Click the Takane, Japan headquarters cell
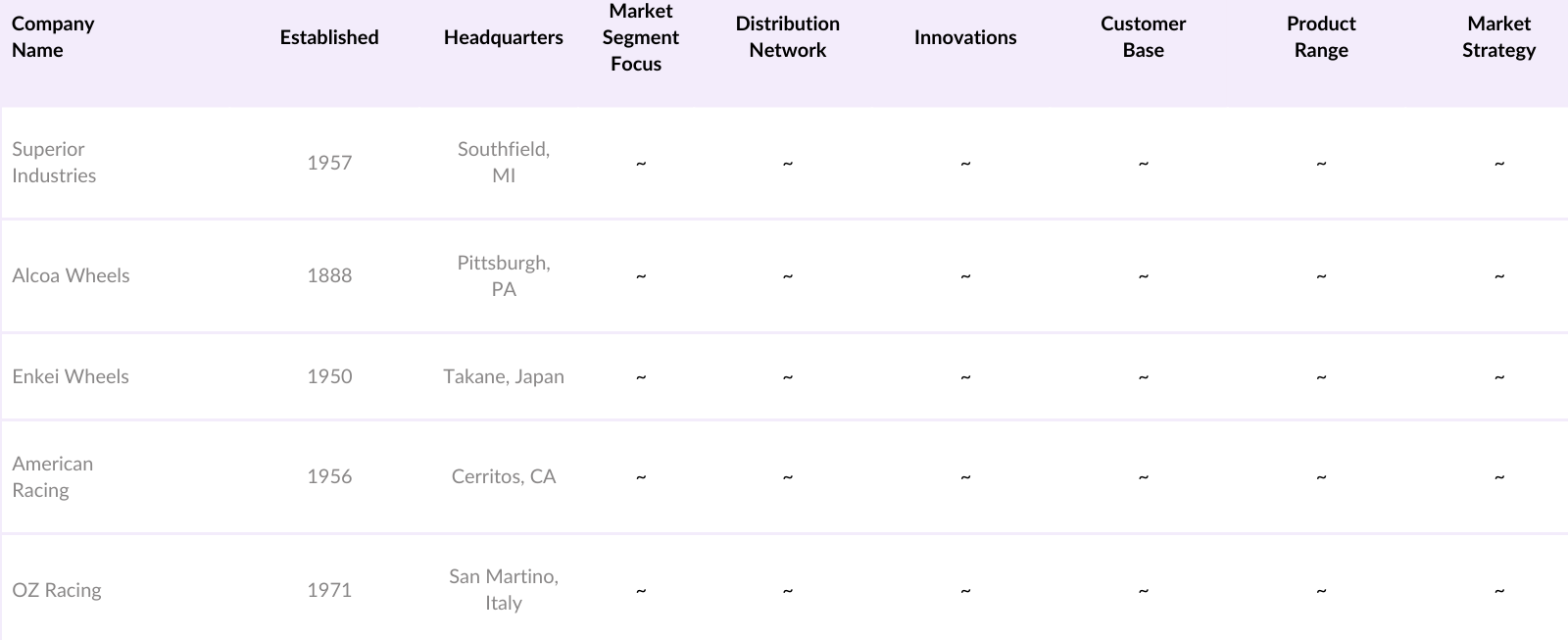 [x=503, y=376]
